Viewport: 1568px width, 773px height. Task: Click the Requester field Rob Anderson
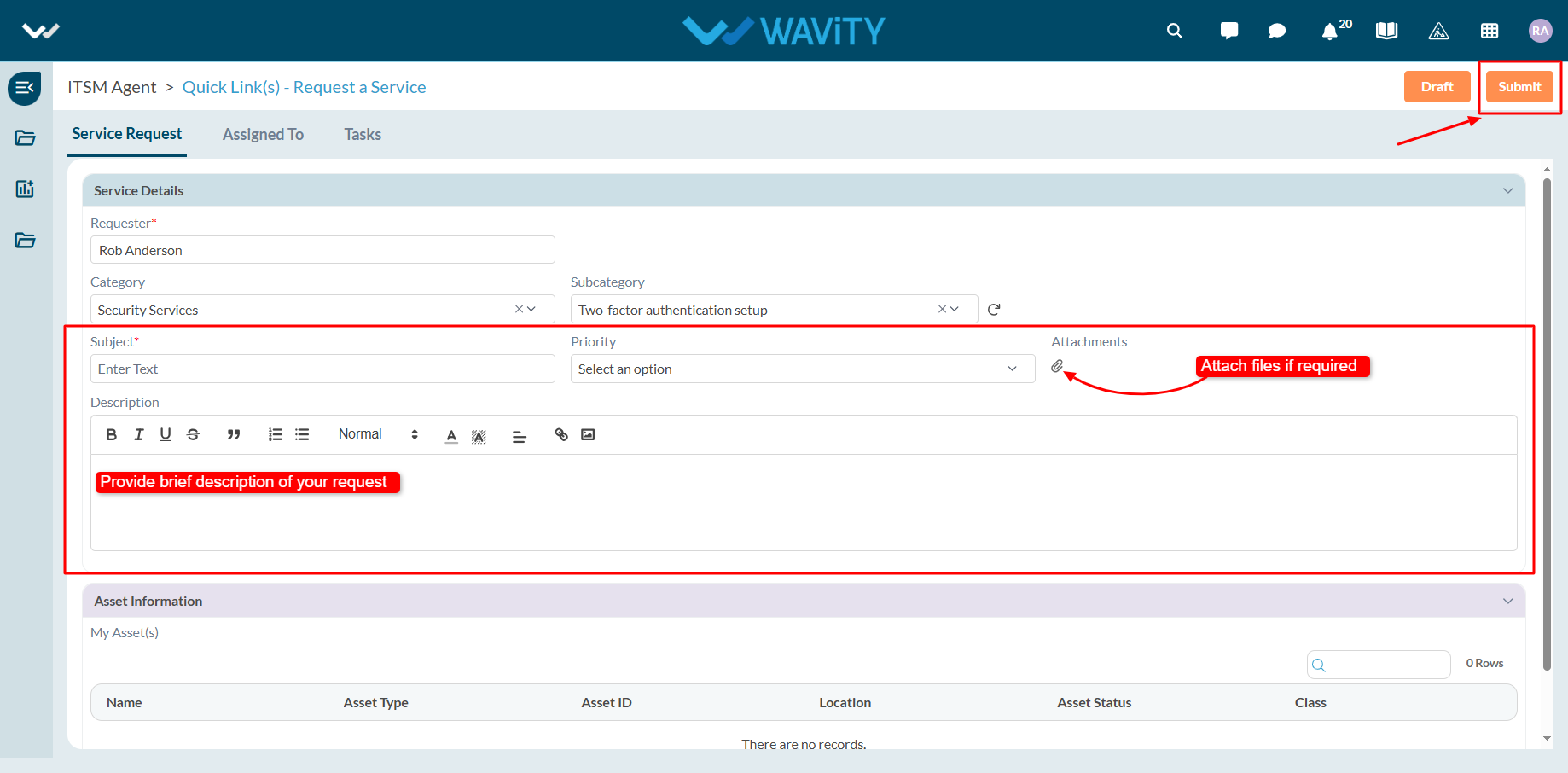click(322, 250)
